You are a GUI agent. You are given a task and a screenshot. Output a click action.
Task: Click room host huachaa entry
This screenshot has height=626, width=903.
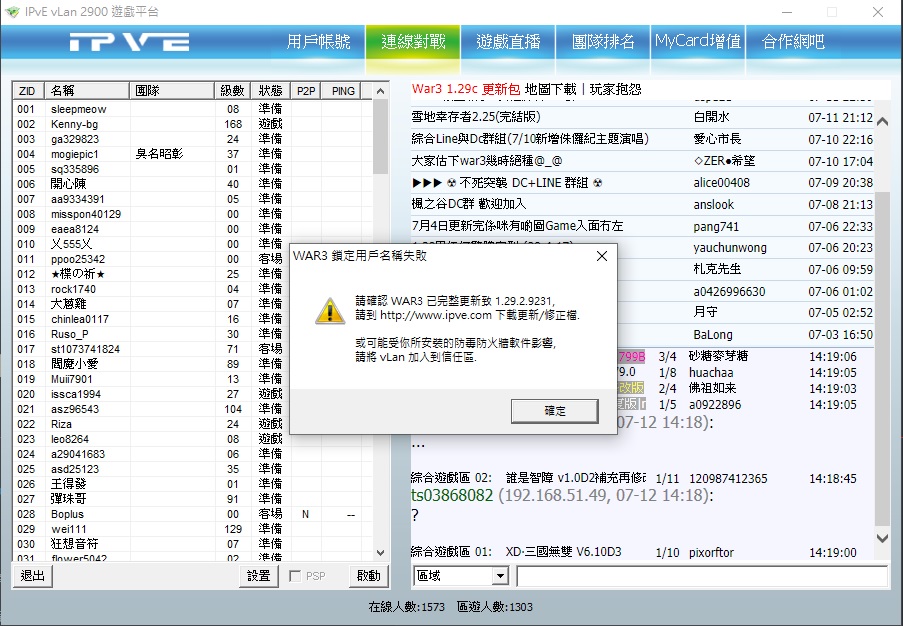click(711, 373)
